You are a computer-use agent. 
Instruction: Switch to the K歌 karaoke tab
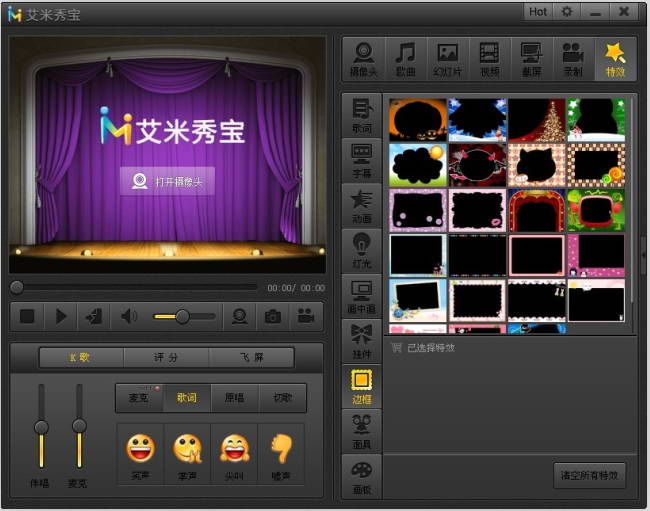(81, 358)
